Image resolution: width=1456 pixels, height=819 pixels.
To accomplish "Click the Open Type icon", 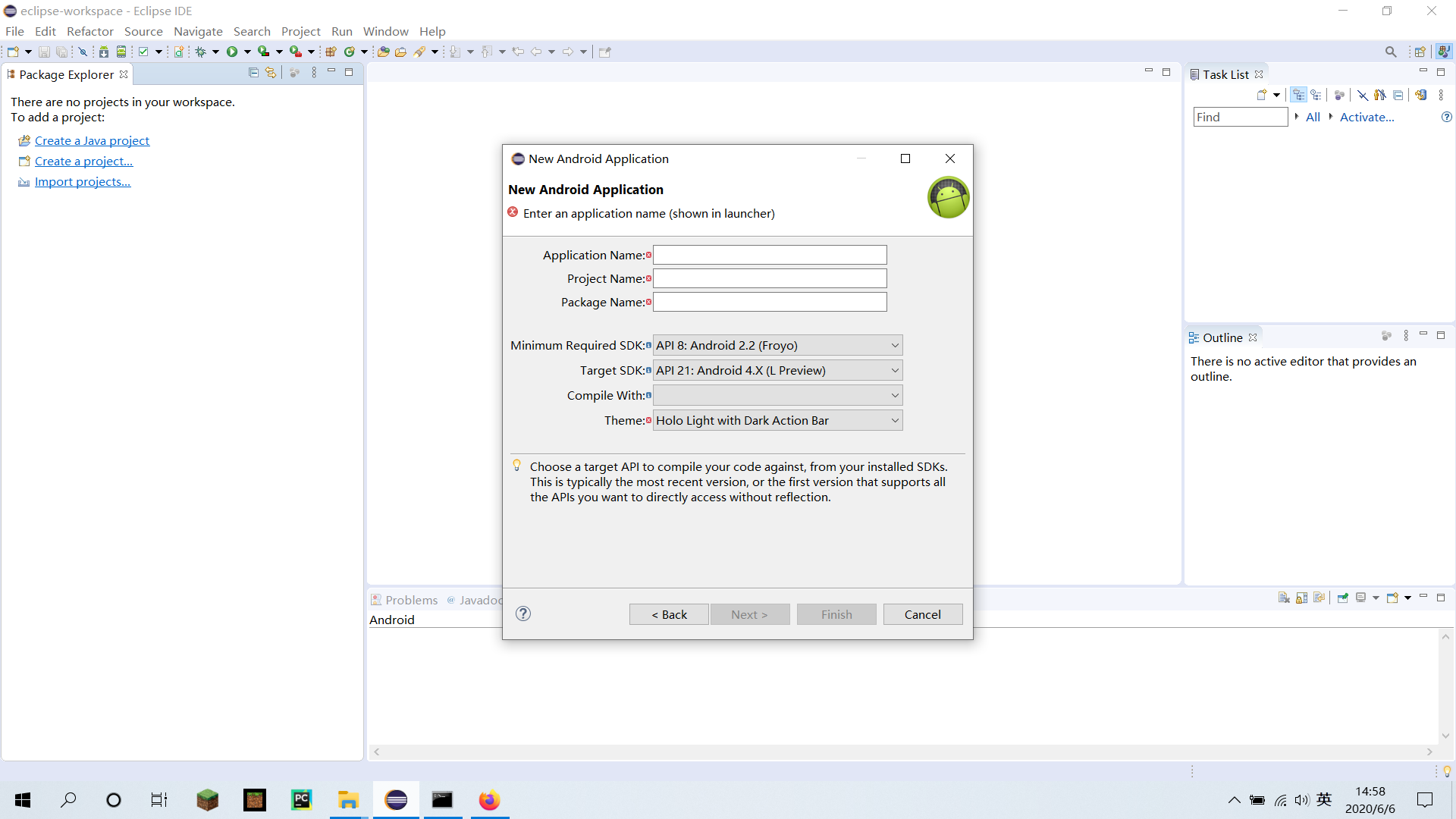I will coord(383,52).
